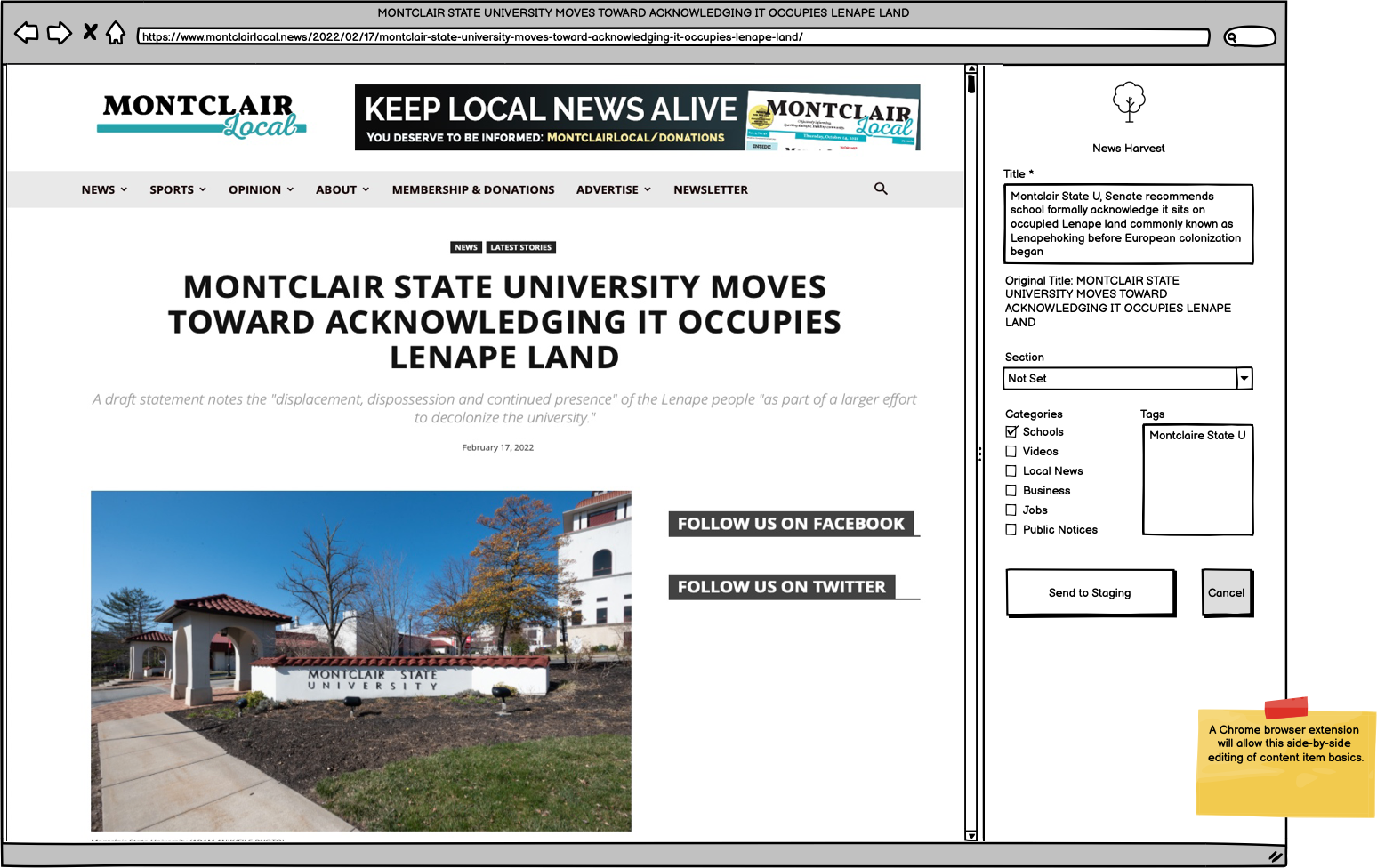Expand the NEWS navigation menu
Screen dimensions: 1377x868
[x=104, y=189]
